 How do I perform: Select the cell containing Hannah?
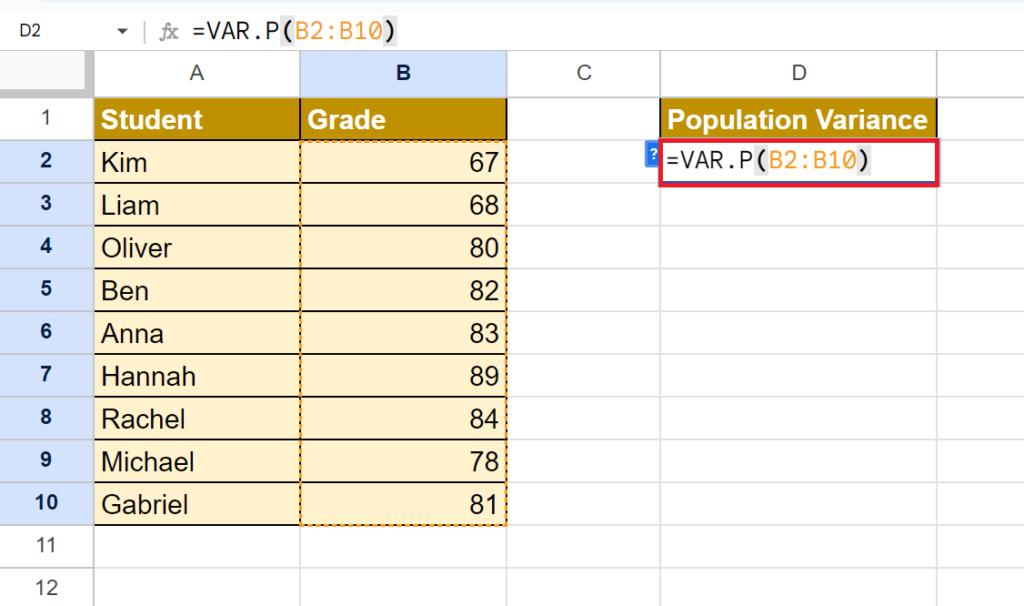coord(196,376)
